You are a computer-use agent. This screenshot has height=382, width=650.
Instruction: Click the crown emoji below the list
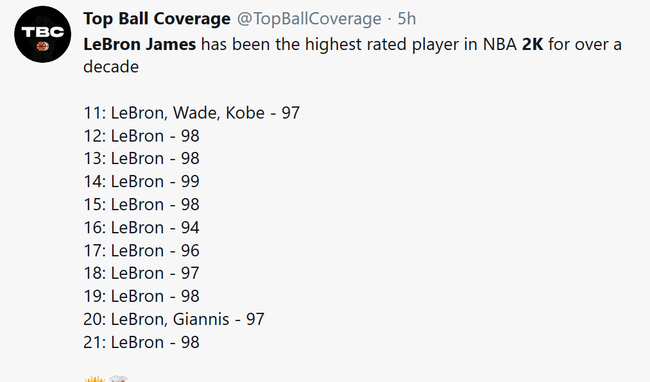click(95, 379)
